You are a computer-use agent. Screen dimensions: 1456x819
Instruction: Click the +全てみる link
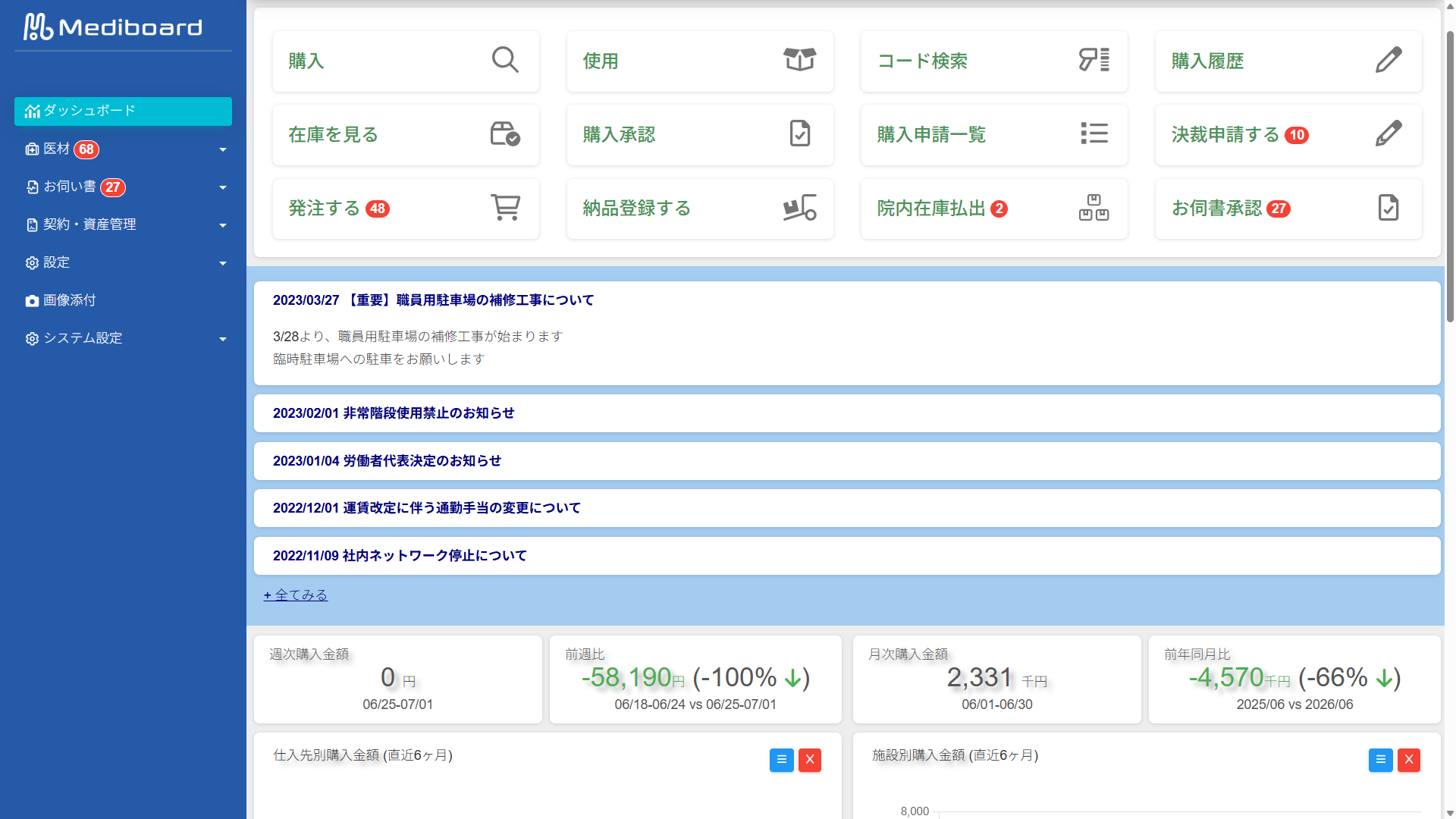[x=296, y=595]
